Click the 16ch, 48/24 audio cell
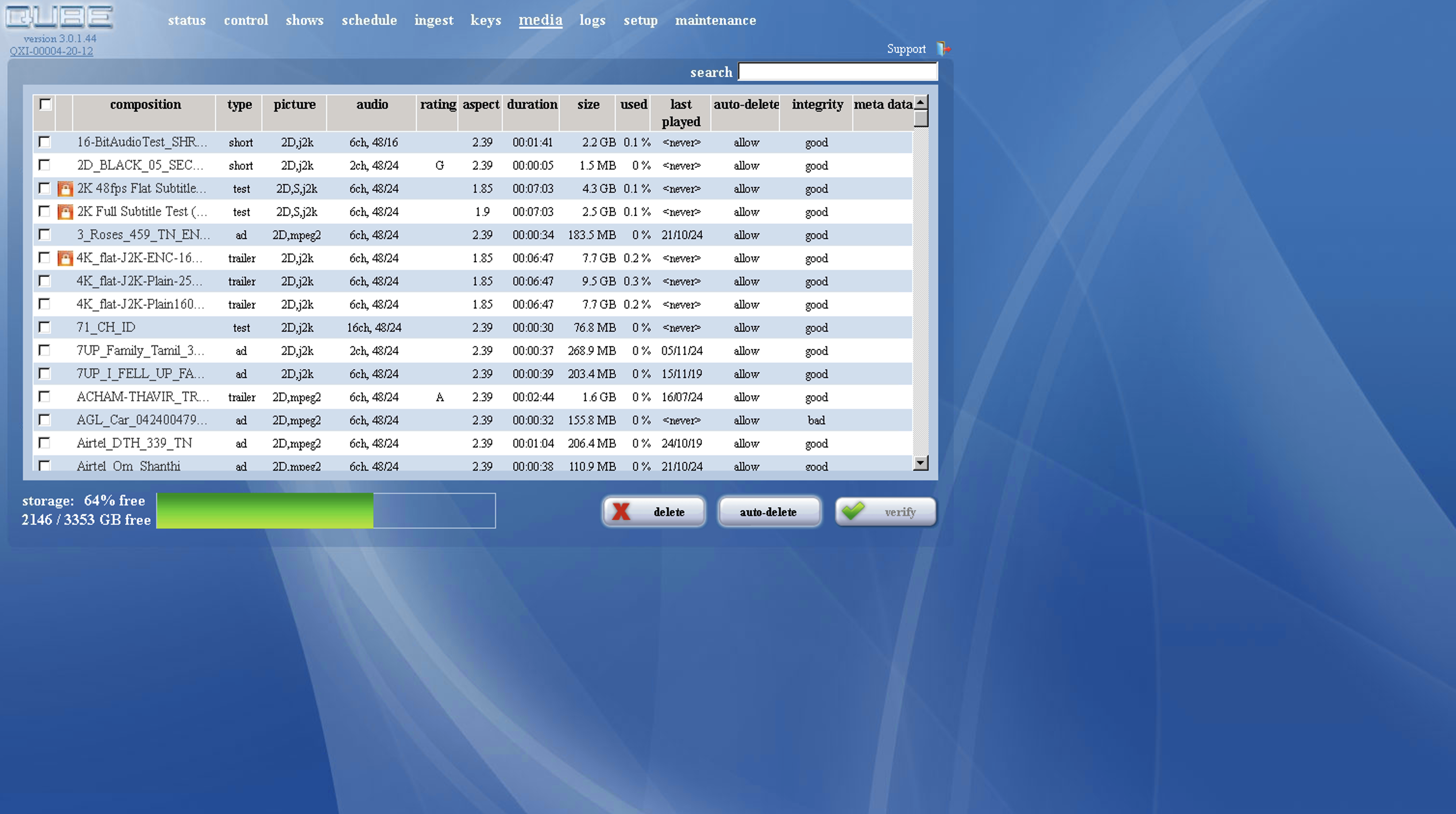Screen dimensions: 1456x814 374,328
